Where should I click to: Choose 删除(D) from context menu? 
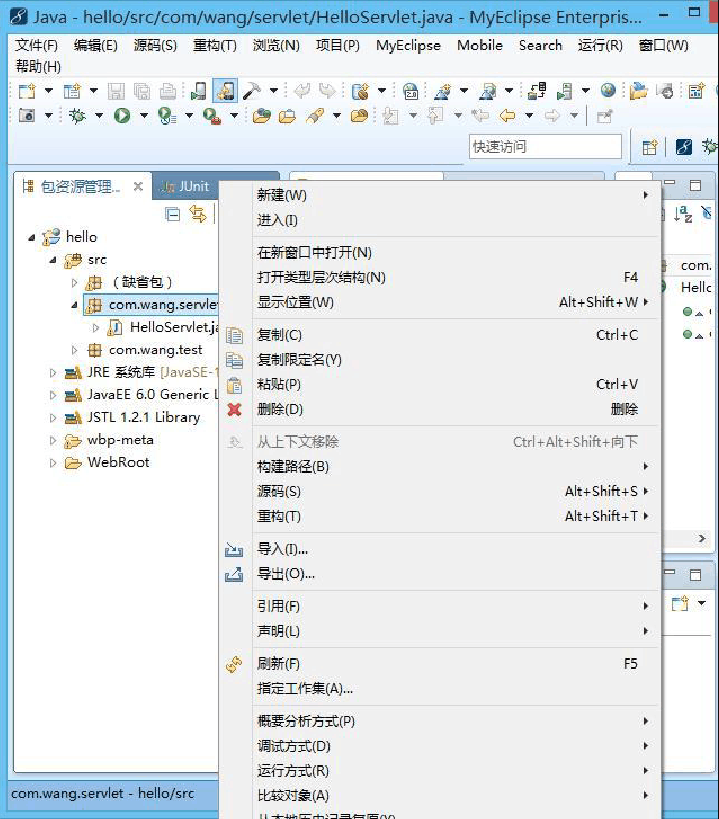tap(440, 410)
